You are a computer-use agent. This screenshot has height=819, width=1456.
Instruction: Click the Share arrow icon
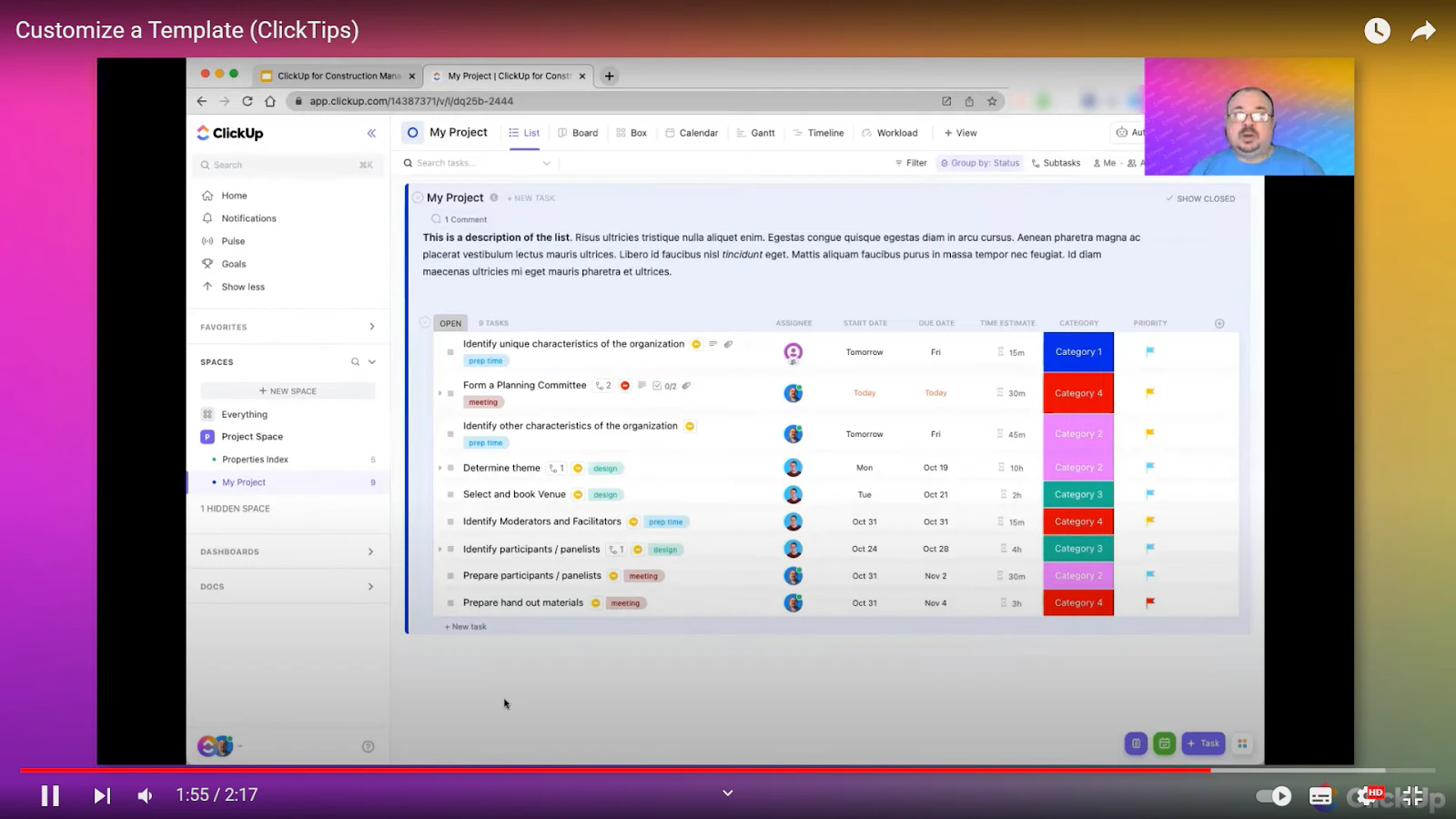[1423, 31]
